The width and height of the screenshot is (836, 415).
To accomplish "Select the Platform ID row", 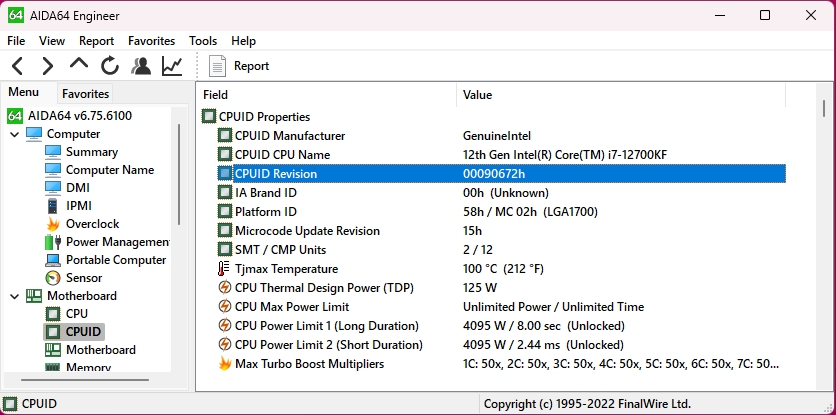I will (502, 212).
